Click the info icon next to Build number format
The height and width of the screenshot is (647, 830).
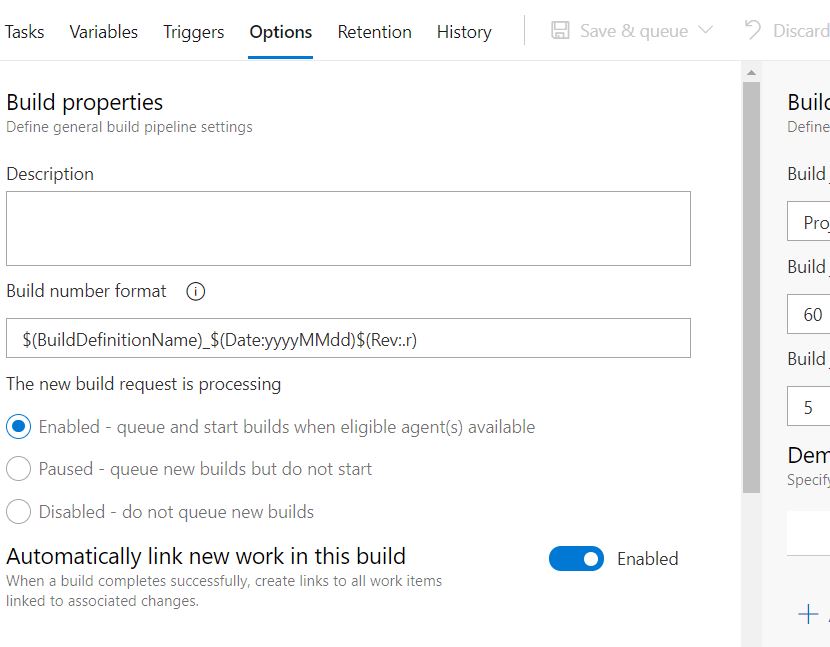pyautogui.click(x=196, y=291)
